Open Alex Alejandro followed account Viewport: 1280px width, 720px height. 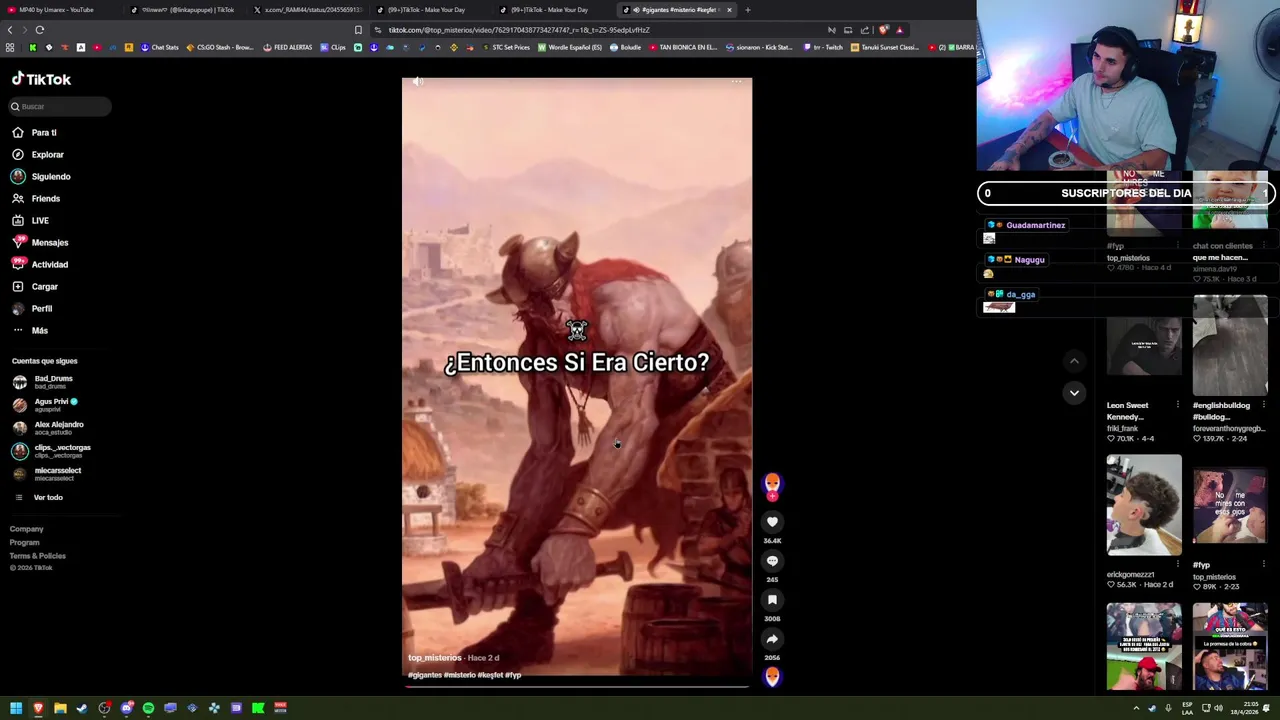pyautogui.click(x=58, y=427)
